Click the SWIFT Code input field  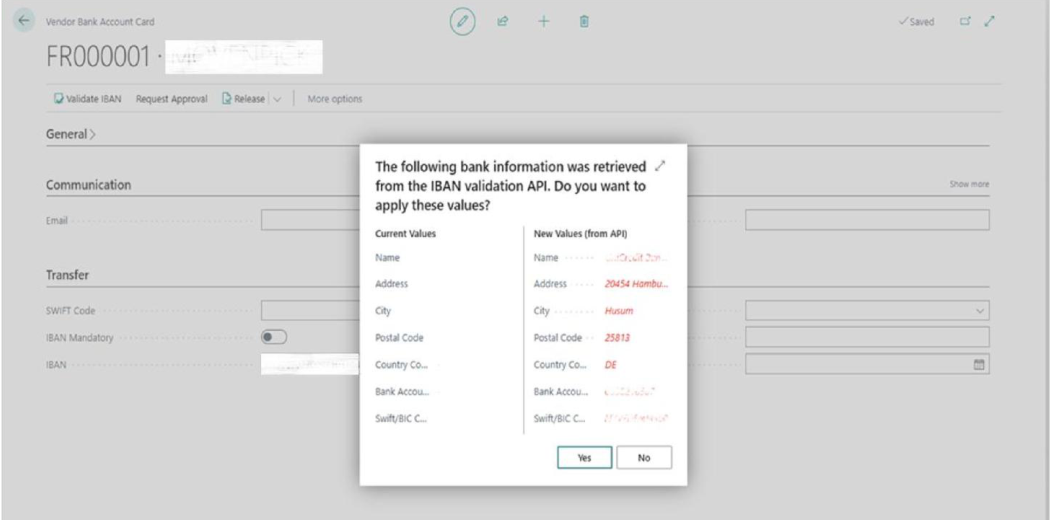tap(310, 311)
